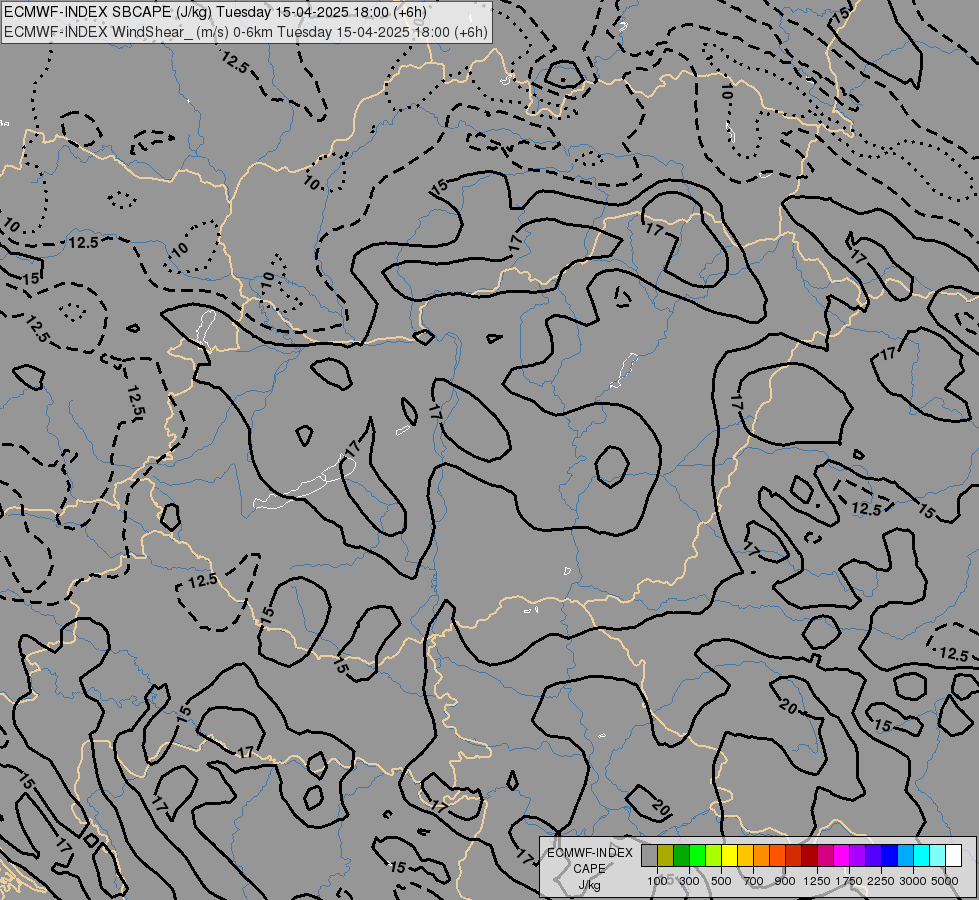The image size is (979, 900).
Task: Pick the dark green legend swatch
Action: click(681, 856)
